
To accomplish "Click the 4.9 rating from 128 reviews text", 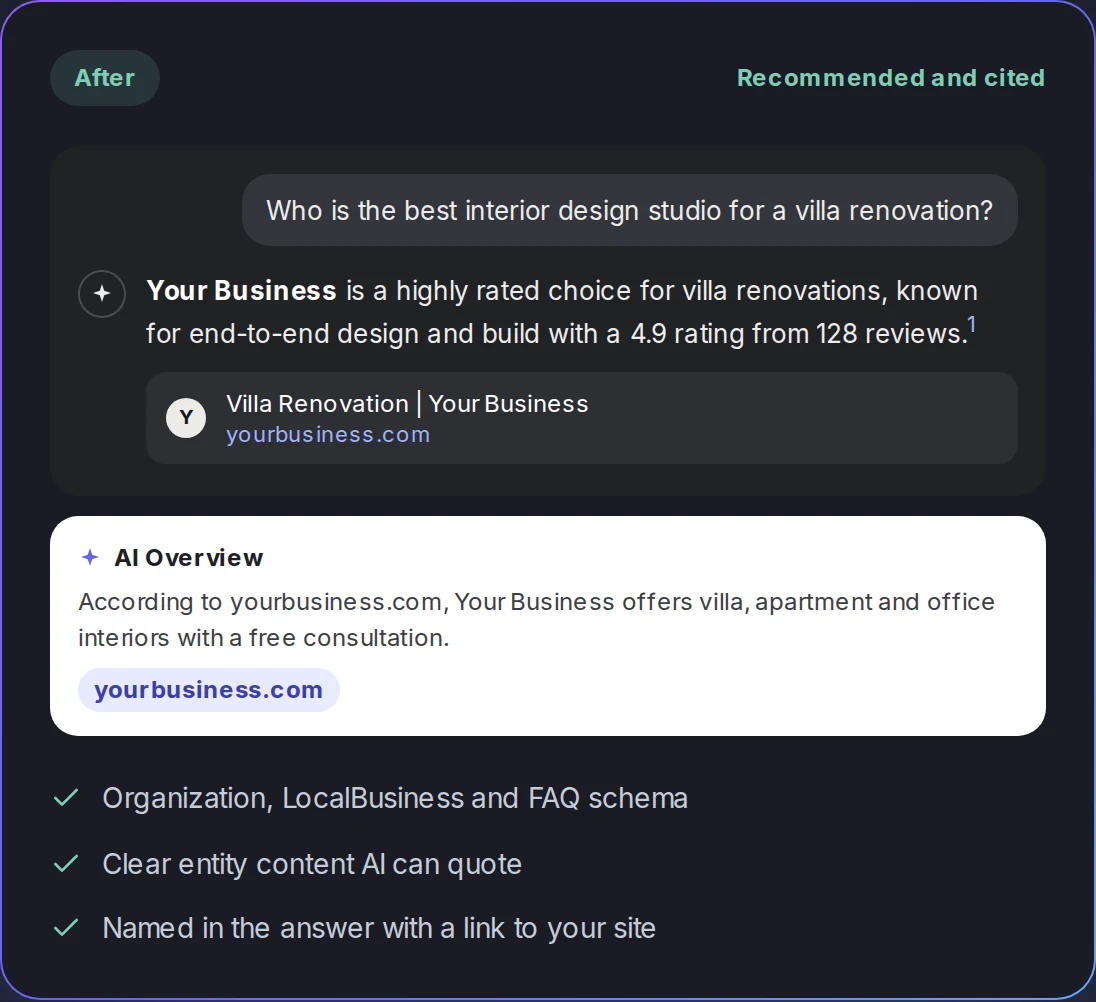I will 798,333.
